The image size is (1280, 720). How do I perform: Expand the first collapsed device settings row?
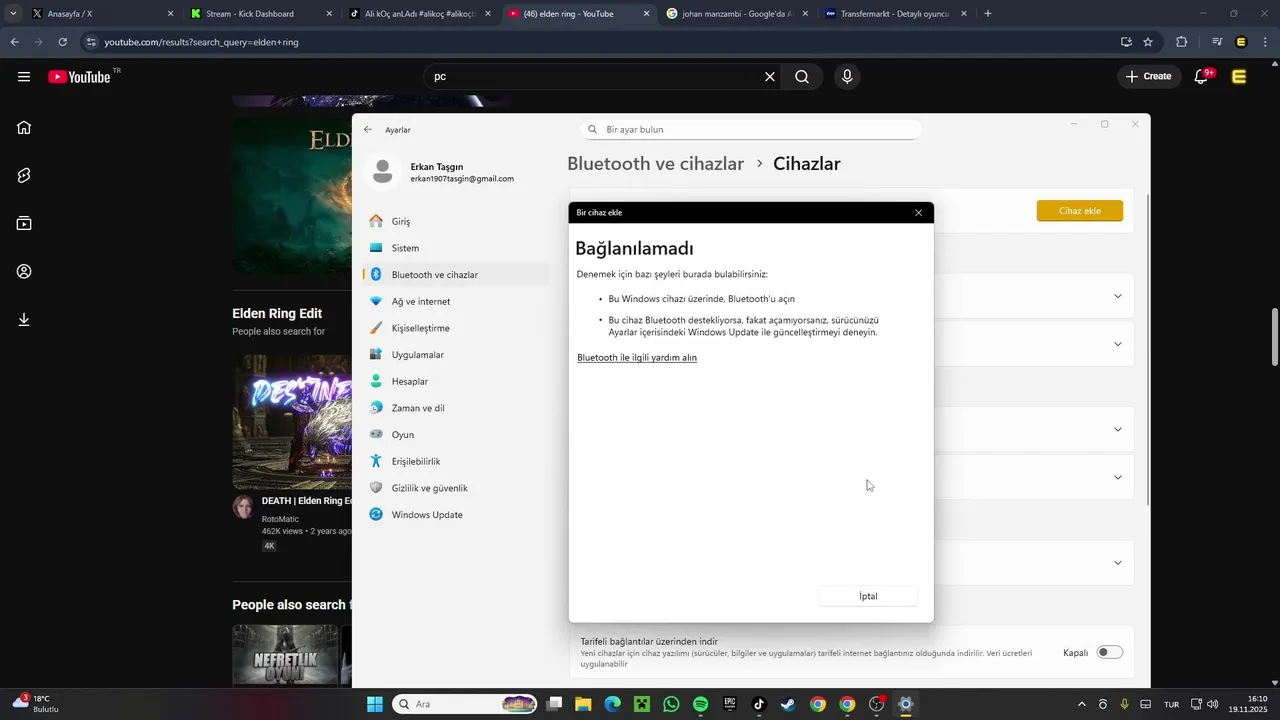pyautogui.click(x=1118, y=296)
